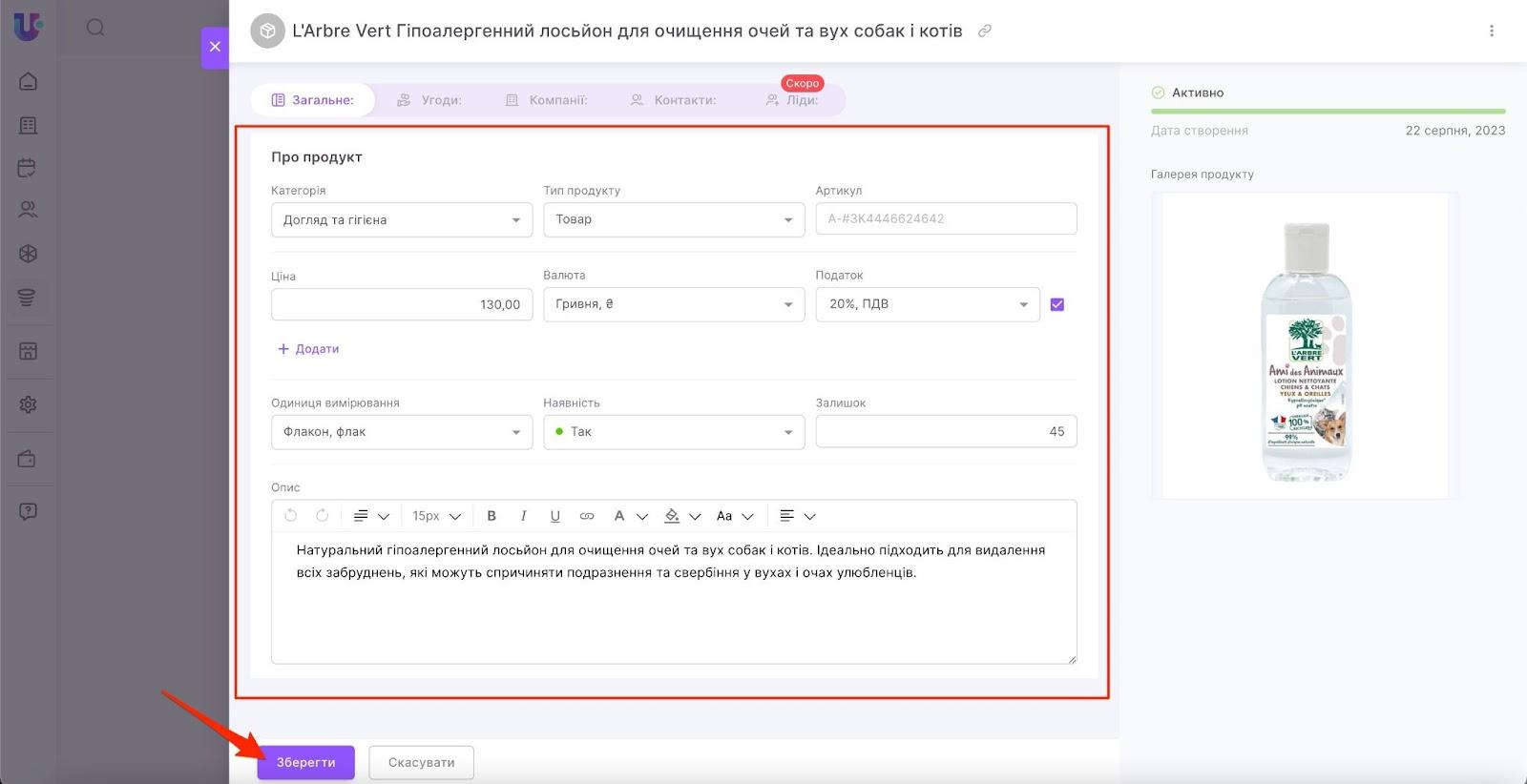Expand the Наявність availability dropdown
The height and width of the screenshot is (784, 1527).
(674, 432)
